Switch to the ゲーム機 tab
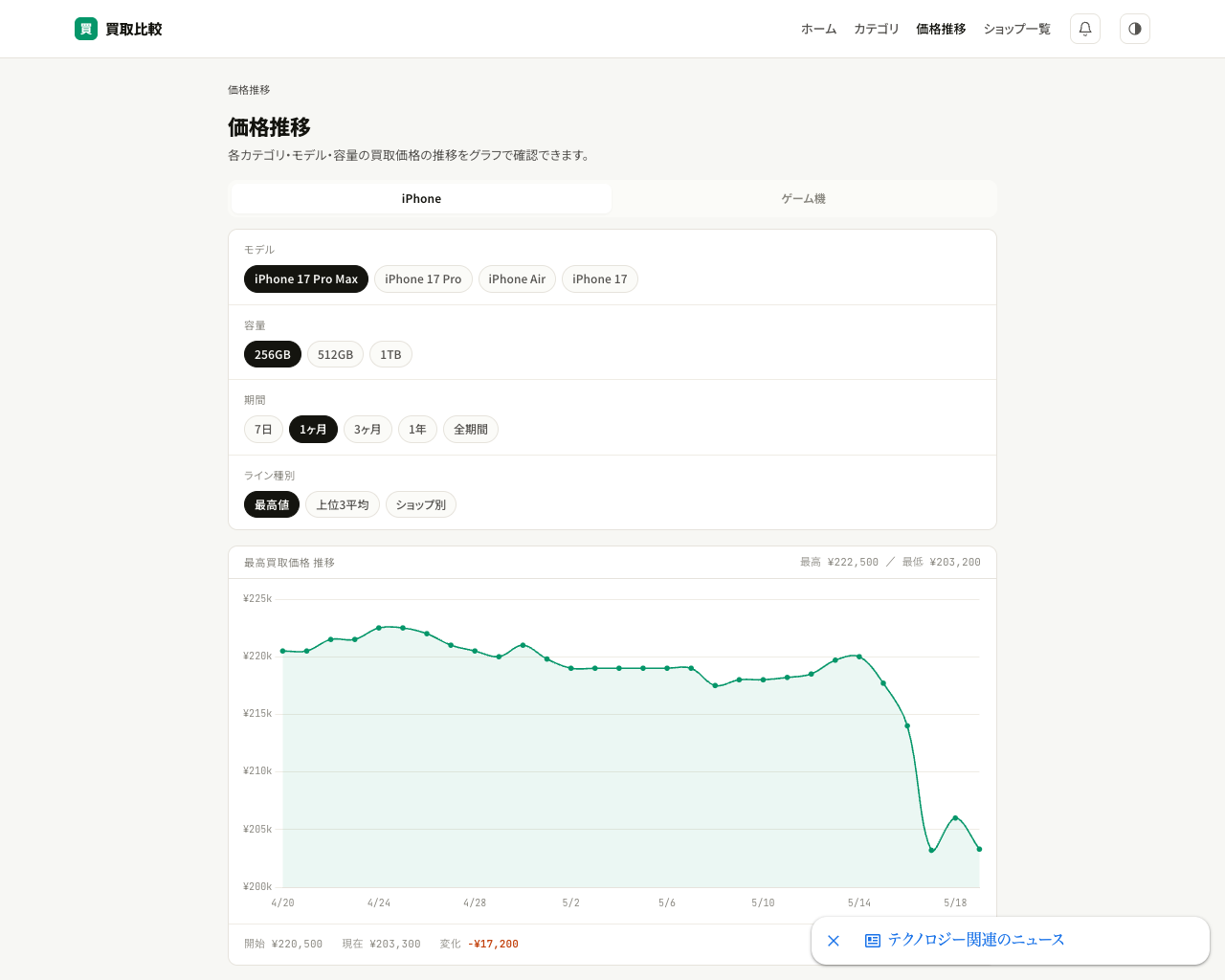Viewport: 1225px width, 980px height. pyautogui.click(x=804, y=198)
